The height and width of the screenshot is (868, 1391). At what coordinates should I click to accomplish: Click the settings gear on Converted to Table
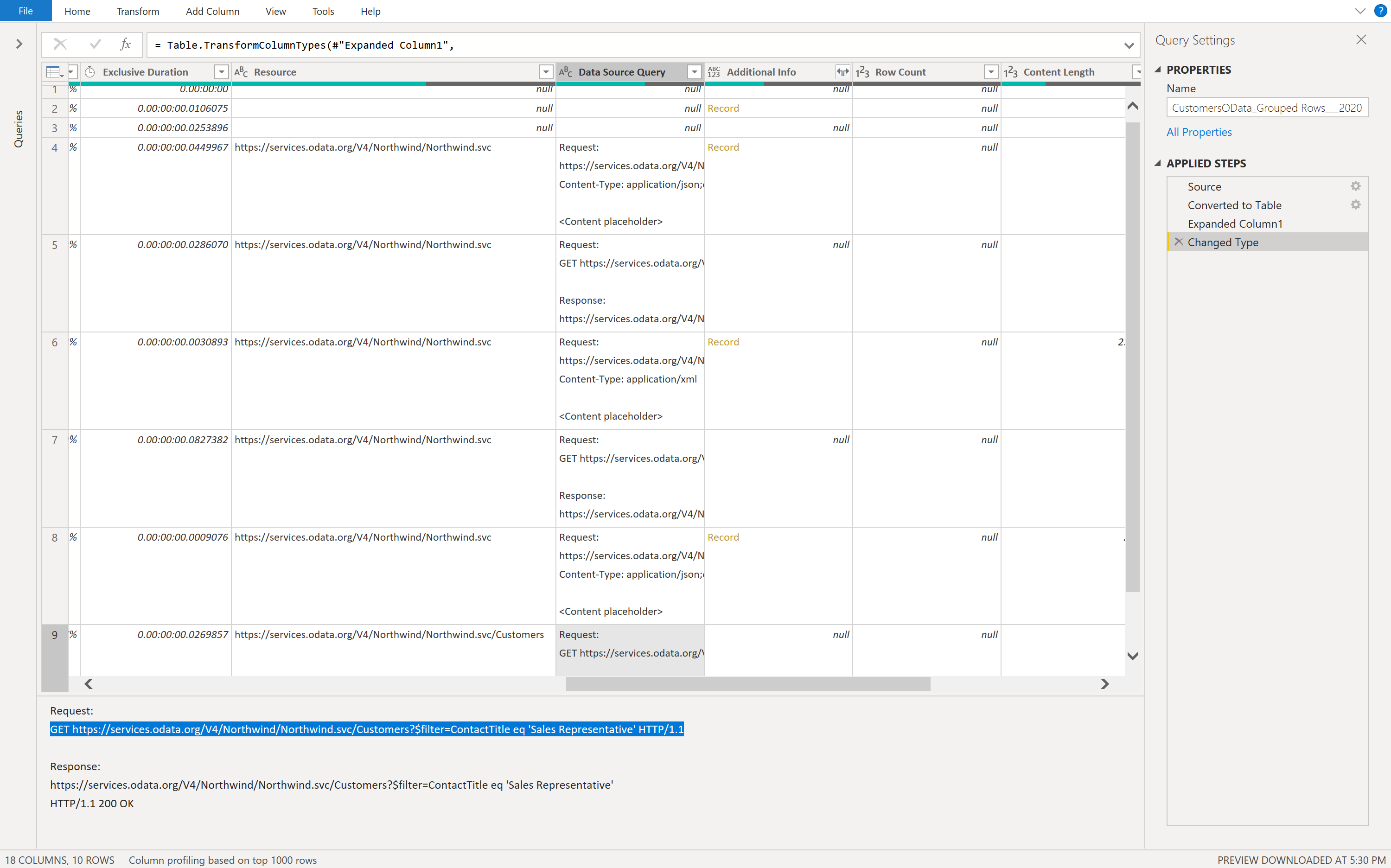click(1356, 204)
